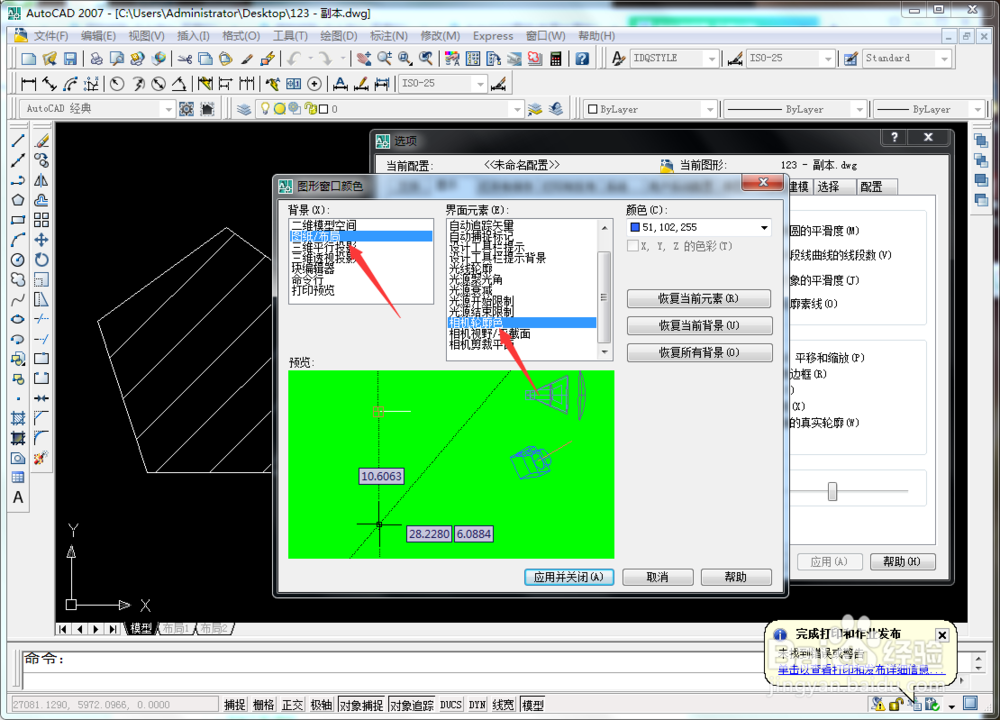The image size is (1000, 720).
Task: Click 应用并关闭(A) button
Action: [569, 577]
